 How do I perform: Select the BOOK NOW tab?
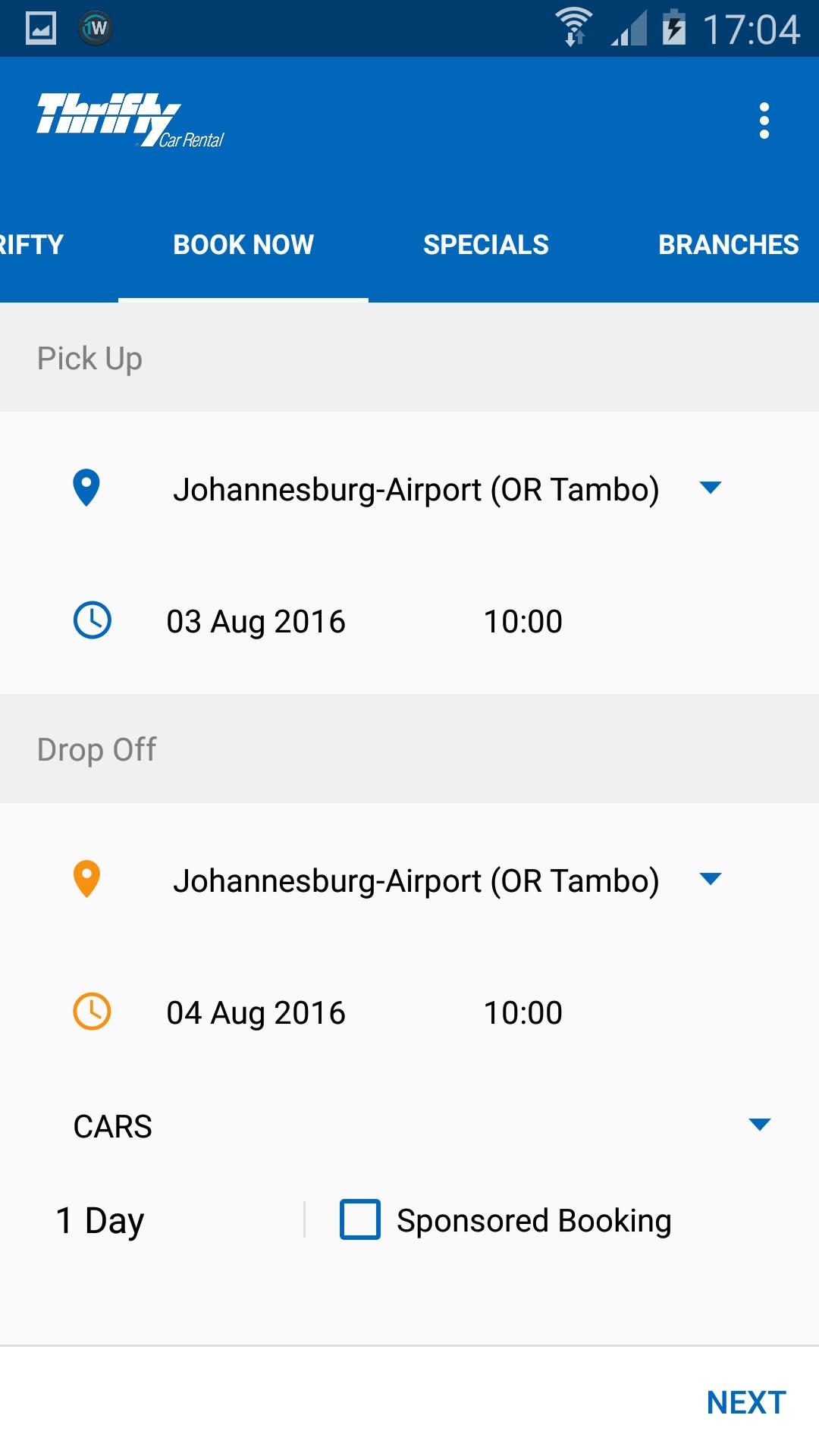pos(243,245)
